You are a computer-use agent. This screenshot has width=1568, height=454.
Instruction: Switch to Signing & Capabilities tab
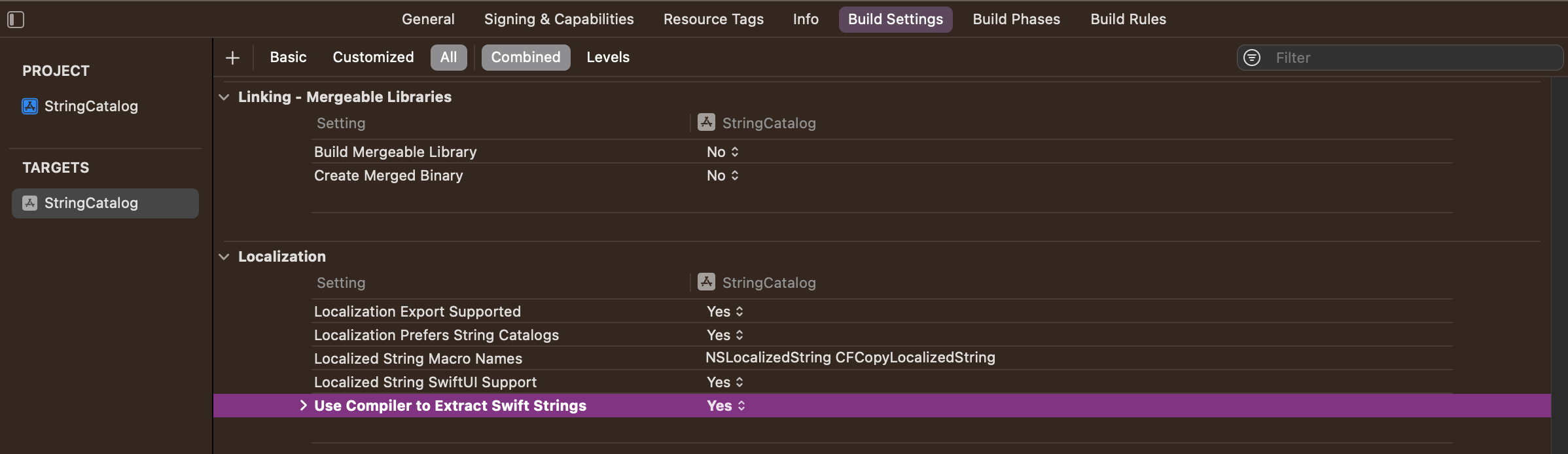pyautogui.click(x=559, y=20)
